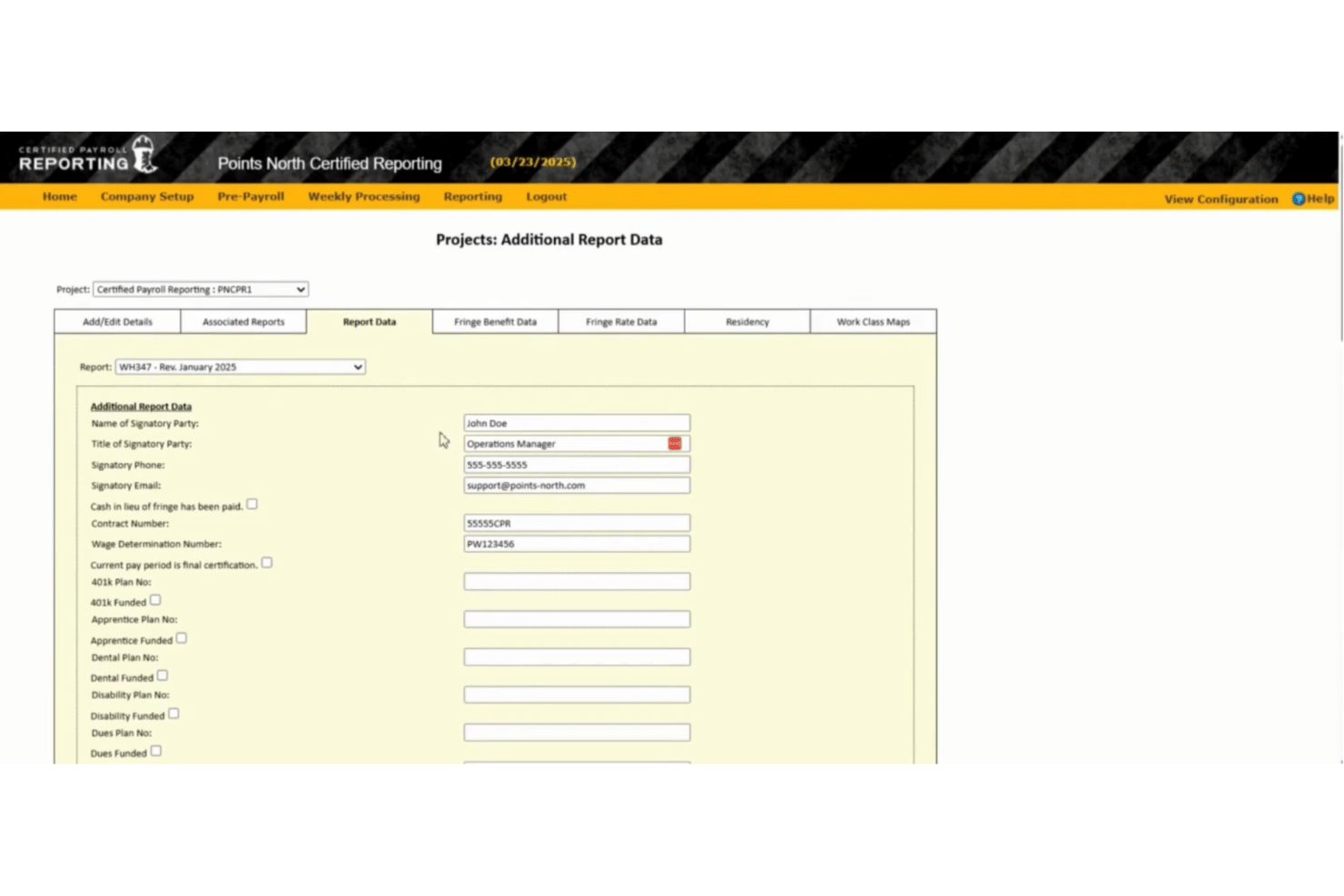Click the Signatory Email field
The width and height of the screenshot is (1344, 896).
click(x=577, y=486)
